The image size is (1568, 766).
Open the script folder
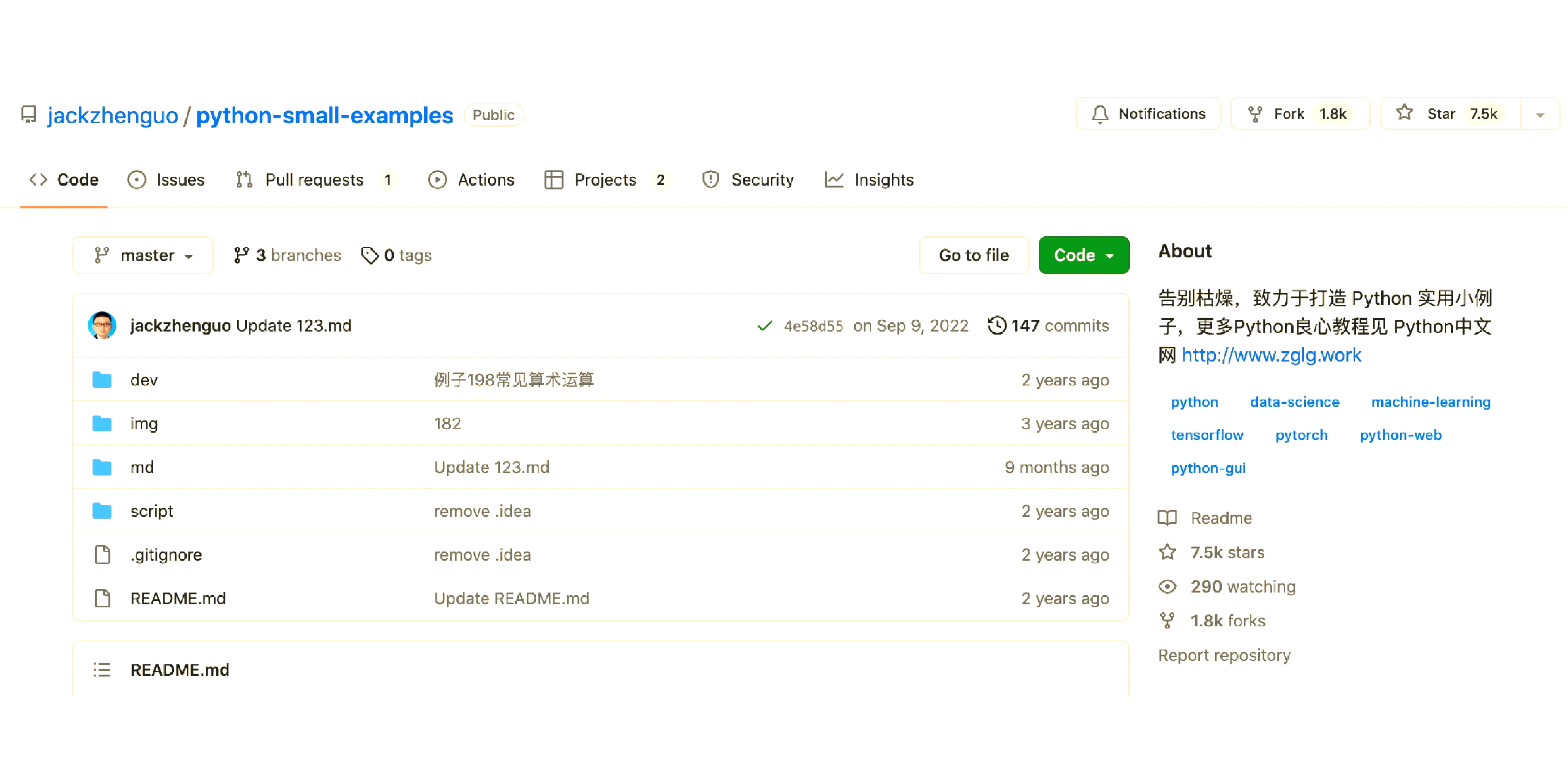click(151, 511)
